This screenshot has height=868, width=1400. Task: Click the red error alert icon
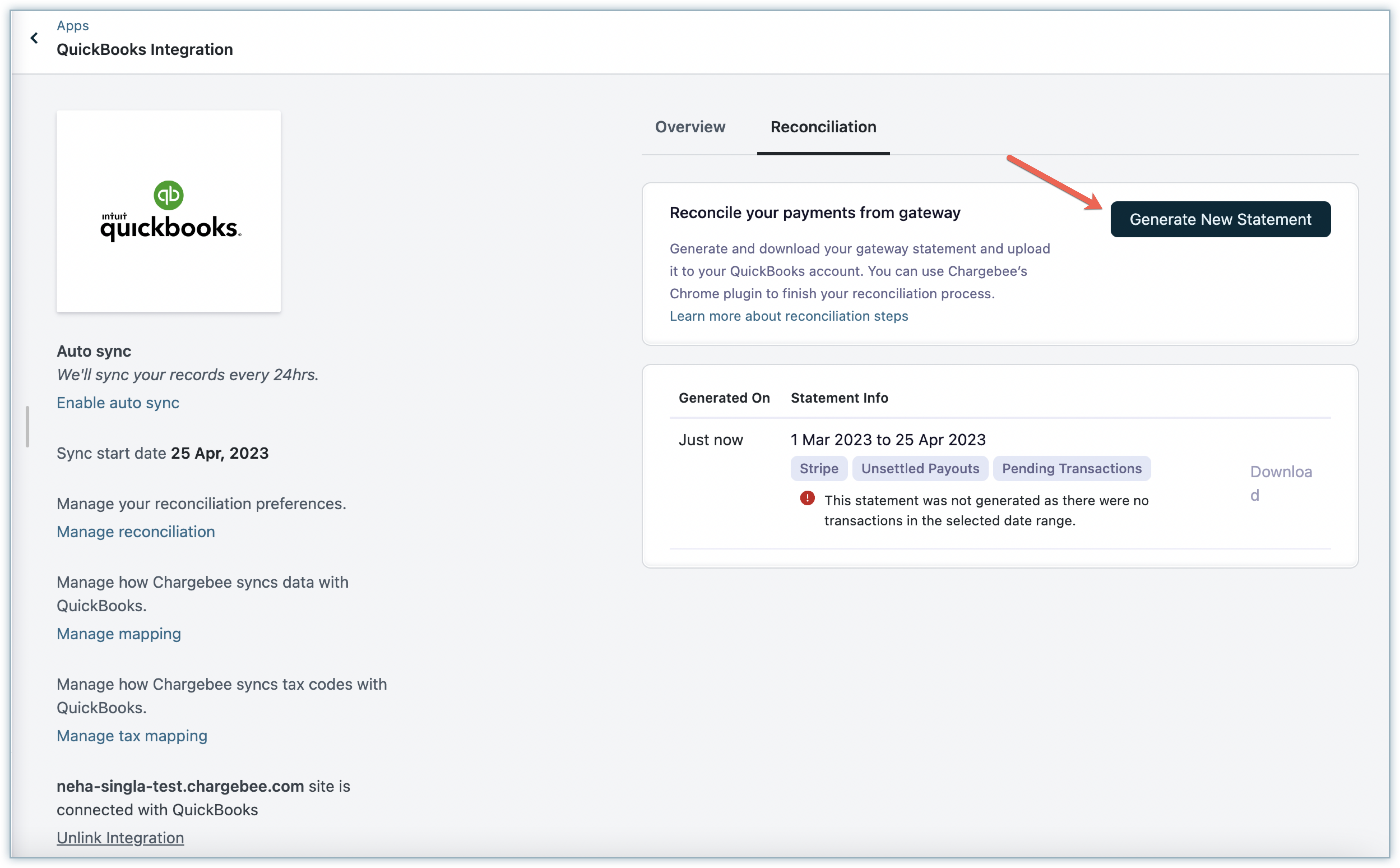[x=807, y=498]
